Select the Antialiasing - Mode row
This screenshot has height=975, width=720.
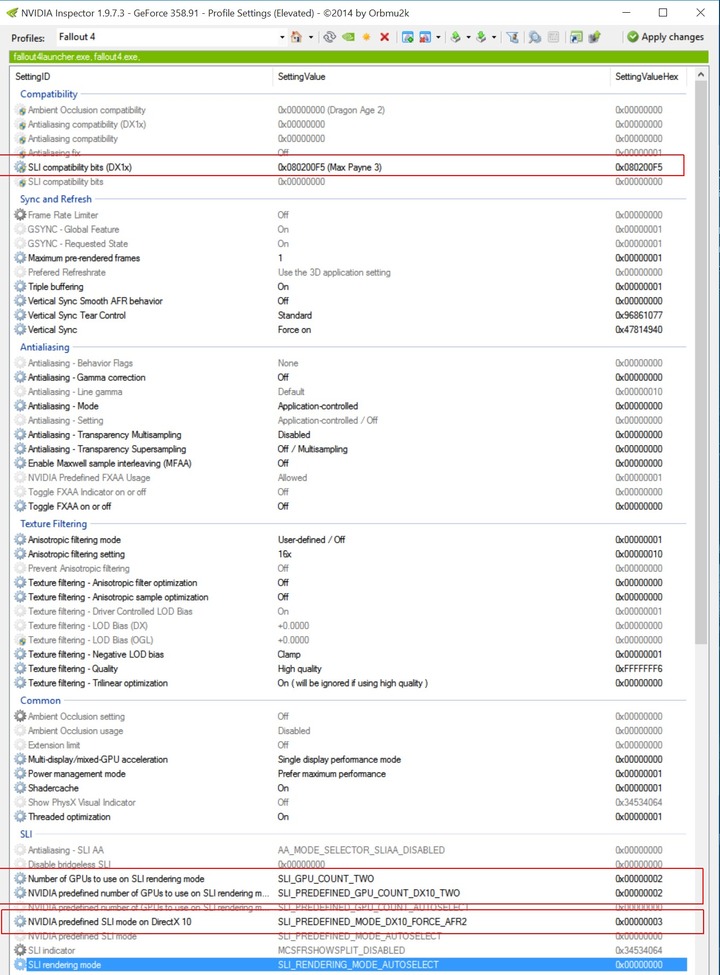(x=351, y=406)
